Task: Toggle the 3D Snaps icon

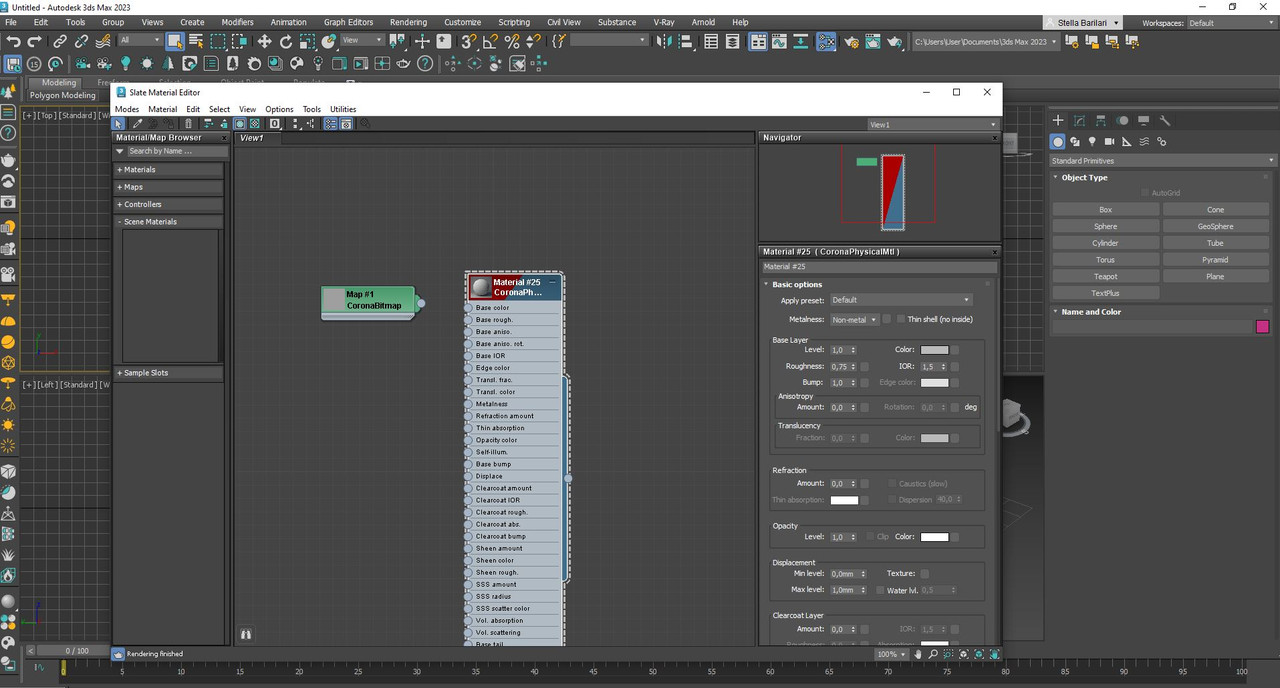Action: [468, 41]
